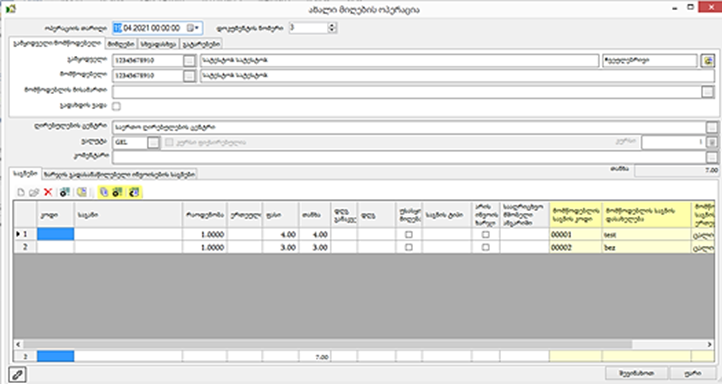Click the total sum field showing 7.00
Screen dimensions: 722x384
tap(676, 170)
